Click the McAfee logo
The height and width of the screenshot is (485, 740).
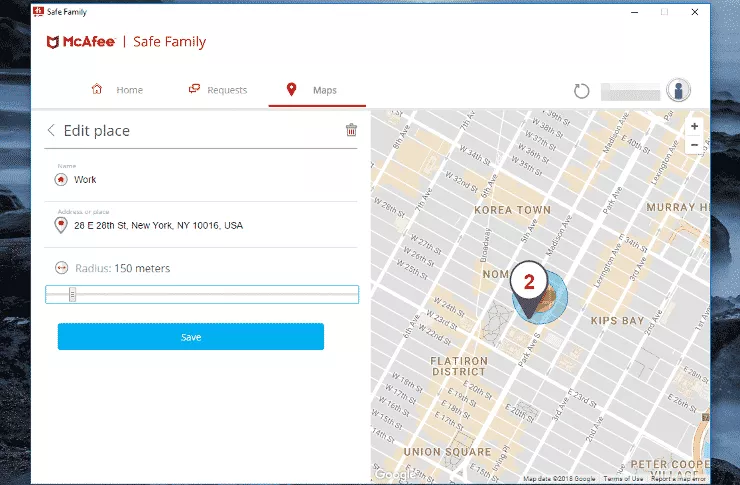[x=81, y=42]
